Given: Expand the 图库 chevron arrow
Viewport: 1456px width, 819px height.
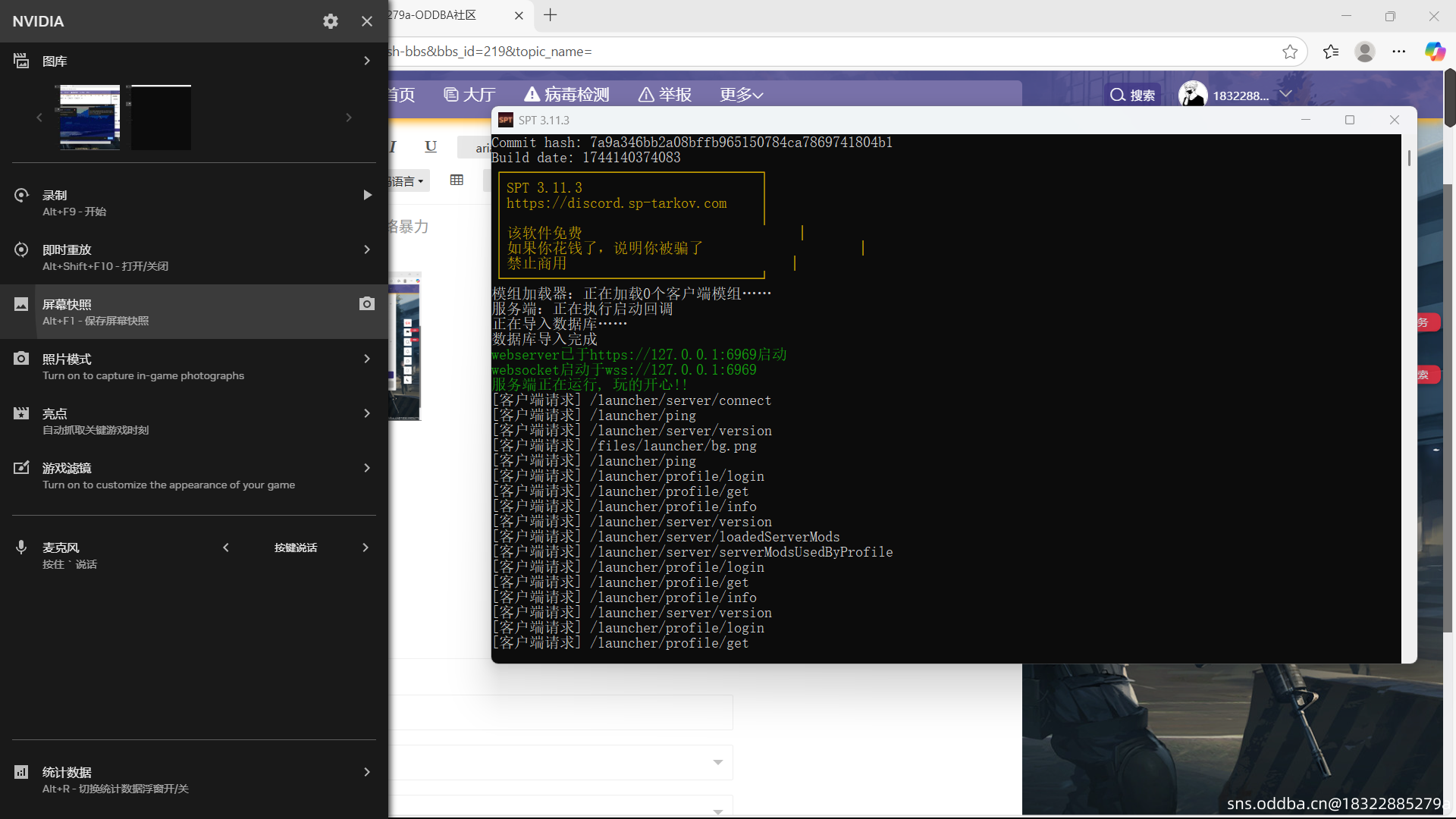Looking at the screenshot, I should point(367,61).
